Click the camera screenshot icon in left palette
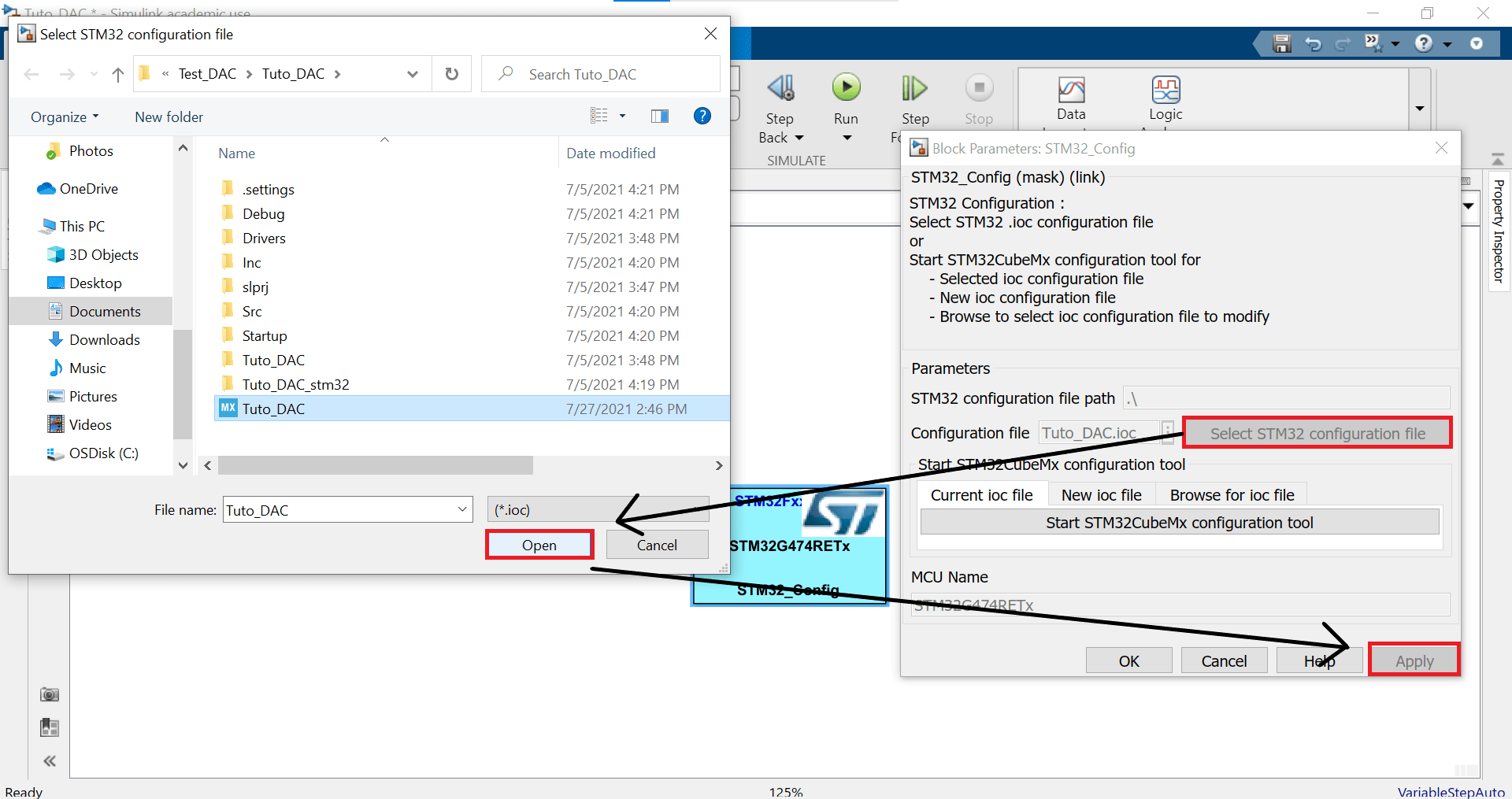Viewport: 1512px width, 799px height. 50,694
